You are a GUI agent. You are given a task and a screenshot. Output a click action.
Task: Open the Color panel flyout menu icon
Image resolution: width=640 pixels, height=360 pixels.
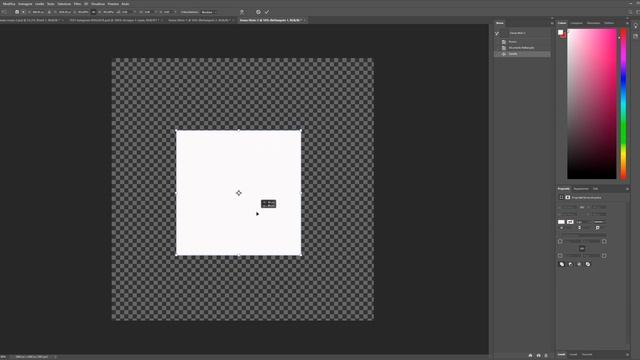(x=627, y=23)
